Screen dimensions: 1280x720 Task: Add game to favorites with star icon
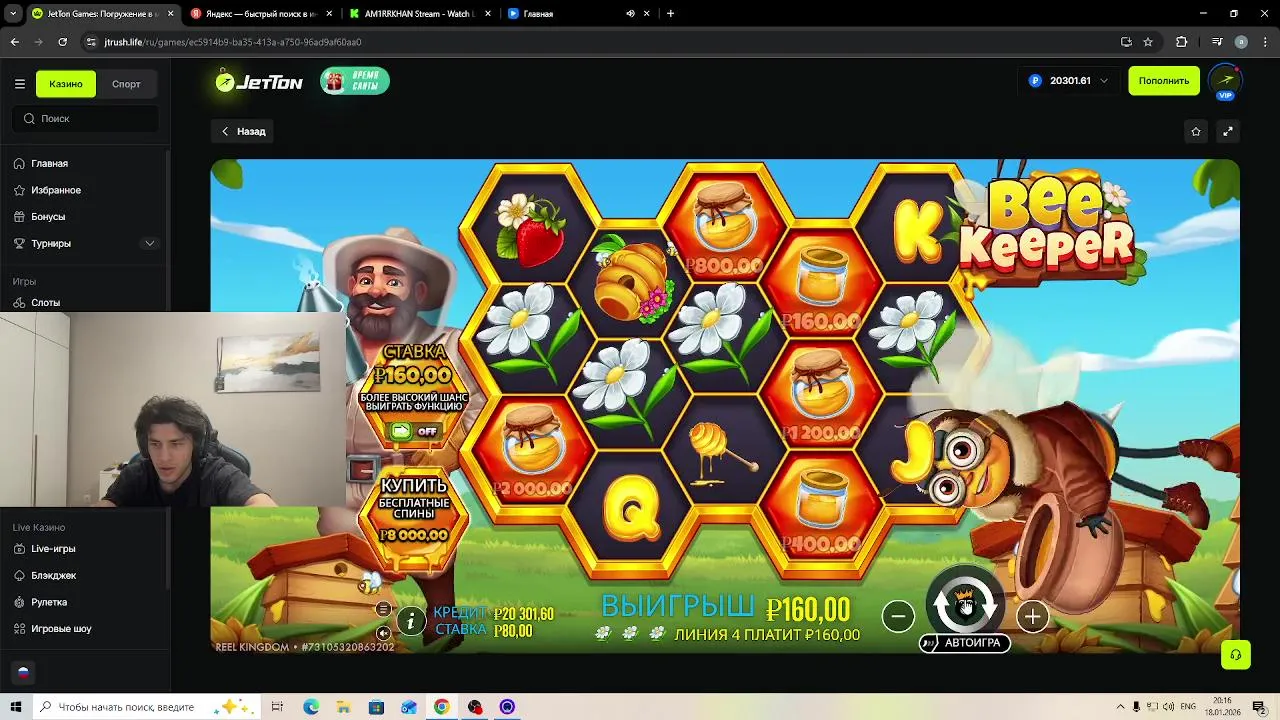tap(1196, 131)
